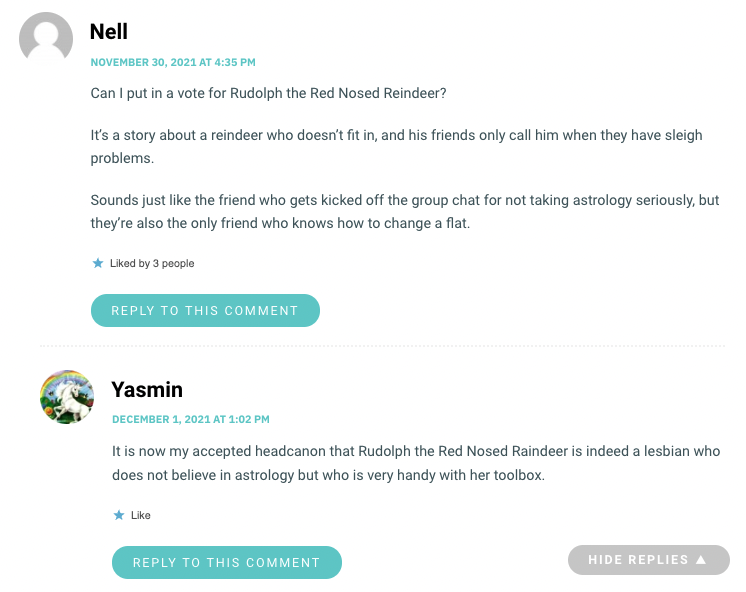Screen dimensions: 746x592
Task: Click Yasmin's "accepted headcanon" reply text
Action: (414, 463)
